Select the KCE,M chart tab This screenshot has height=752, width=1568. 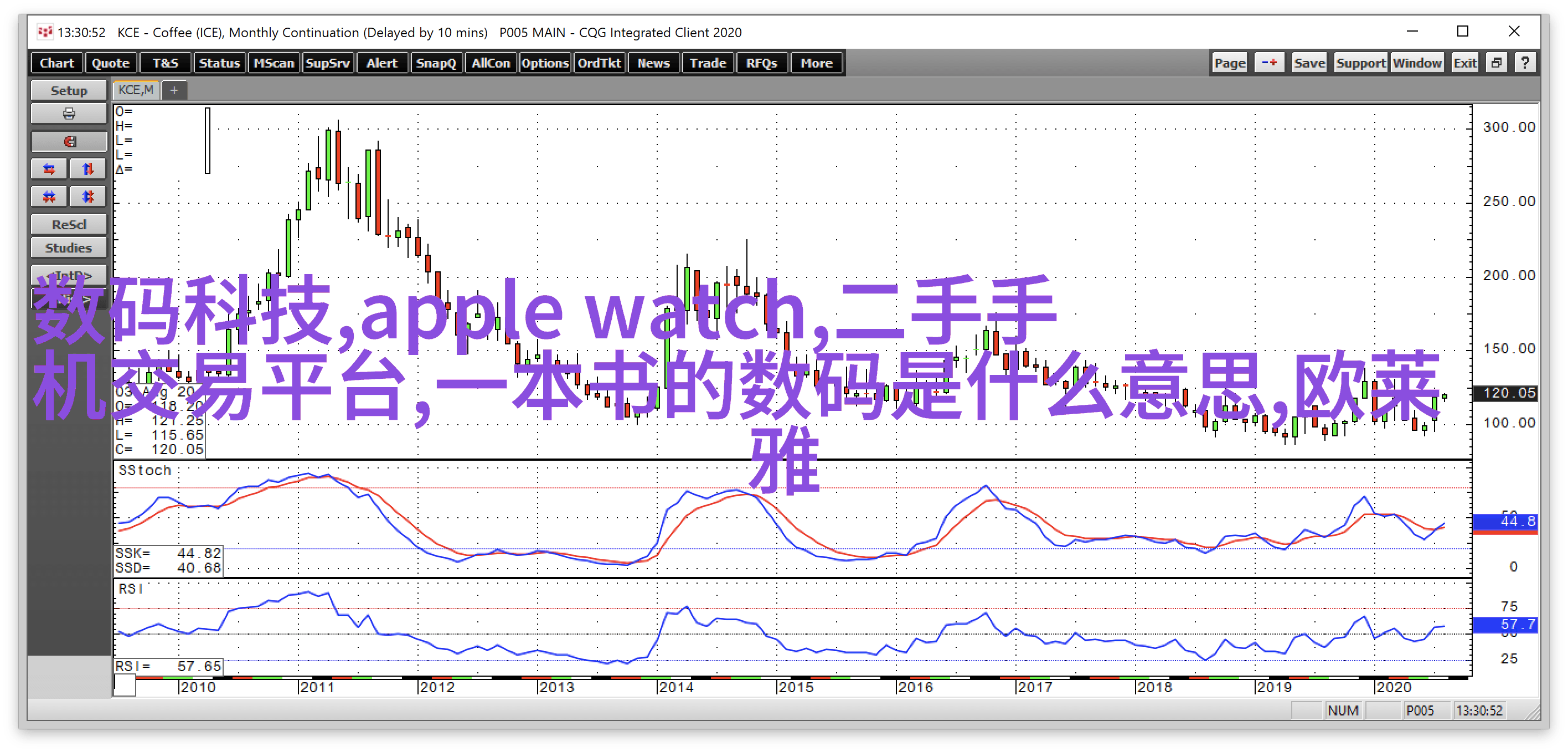136,90
